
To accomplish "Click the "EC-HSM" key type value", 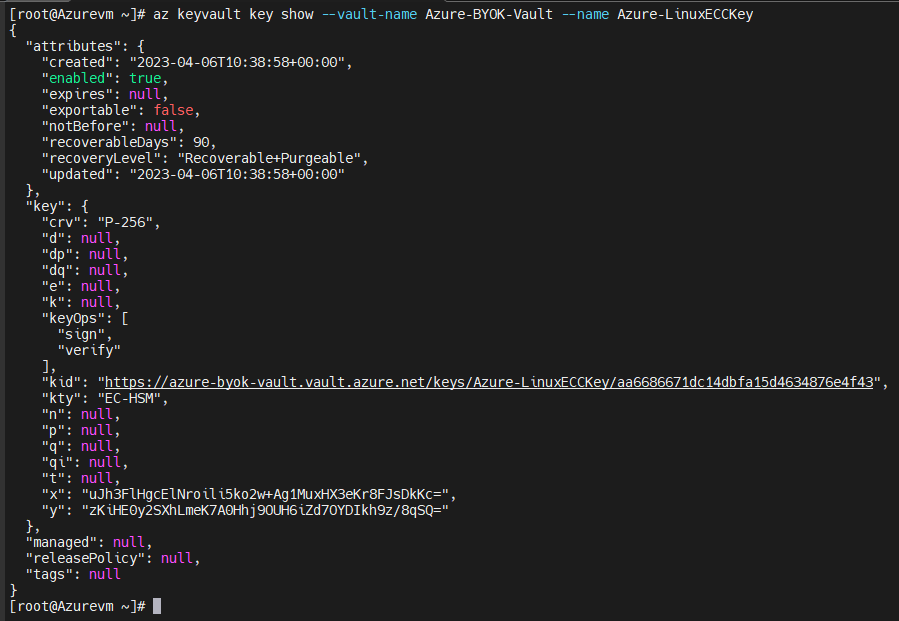I will coord(129,399).
